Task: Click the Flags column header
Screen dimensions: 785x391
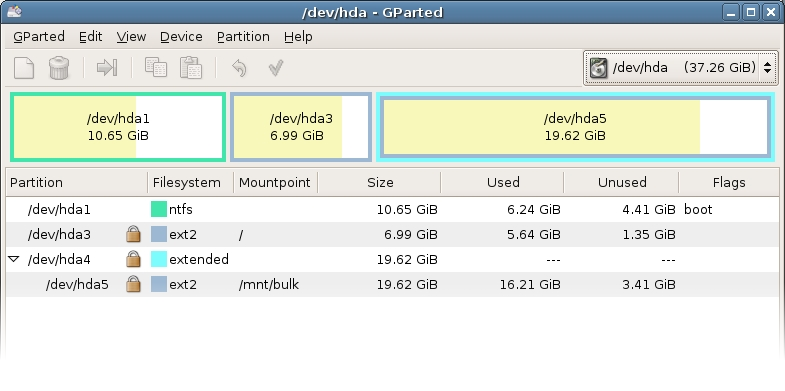Action: (x=728, y=183)
